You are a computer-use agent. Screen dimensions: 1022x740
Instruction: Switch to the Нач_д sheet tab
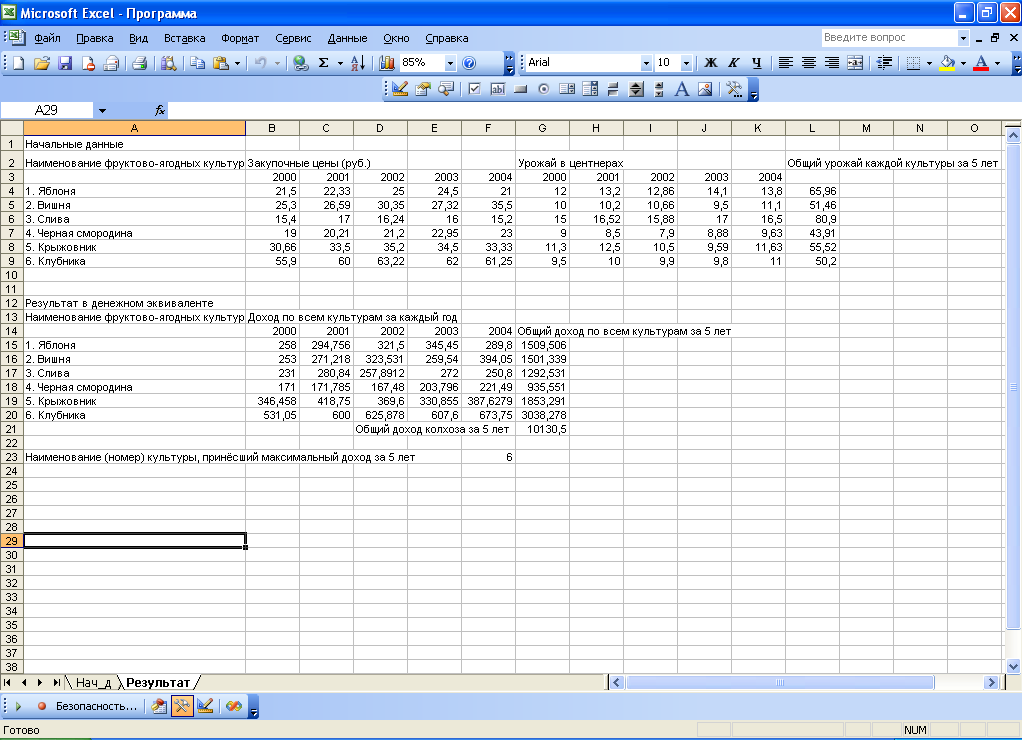click(x=93, y=682)
